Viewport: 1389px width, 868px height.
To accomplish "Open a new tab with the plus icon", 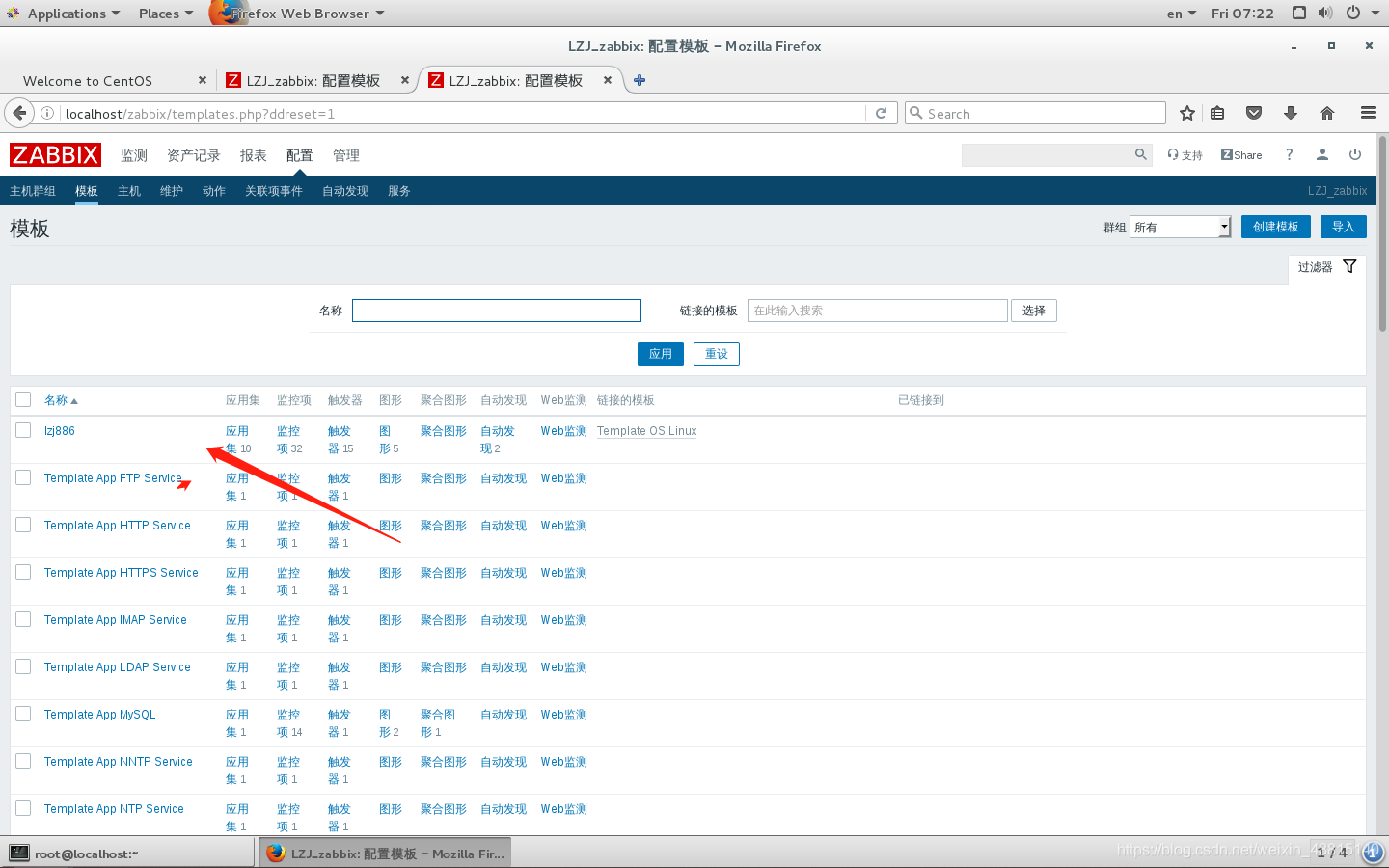I will pyautogui.click(x=640, y=80).
